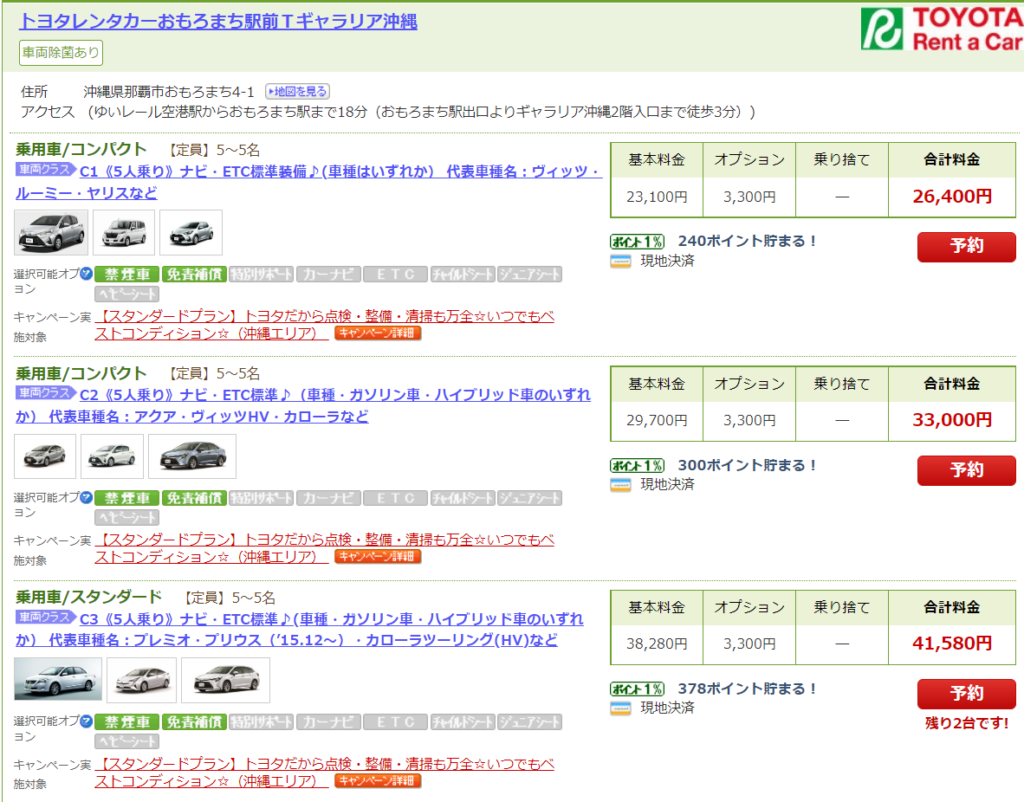The height and width of the screenshot is (802, 1024).
Task: Click 免責補償 option badge in C1 plan
Action: (194, 274)
